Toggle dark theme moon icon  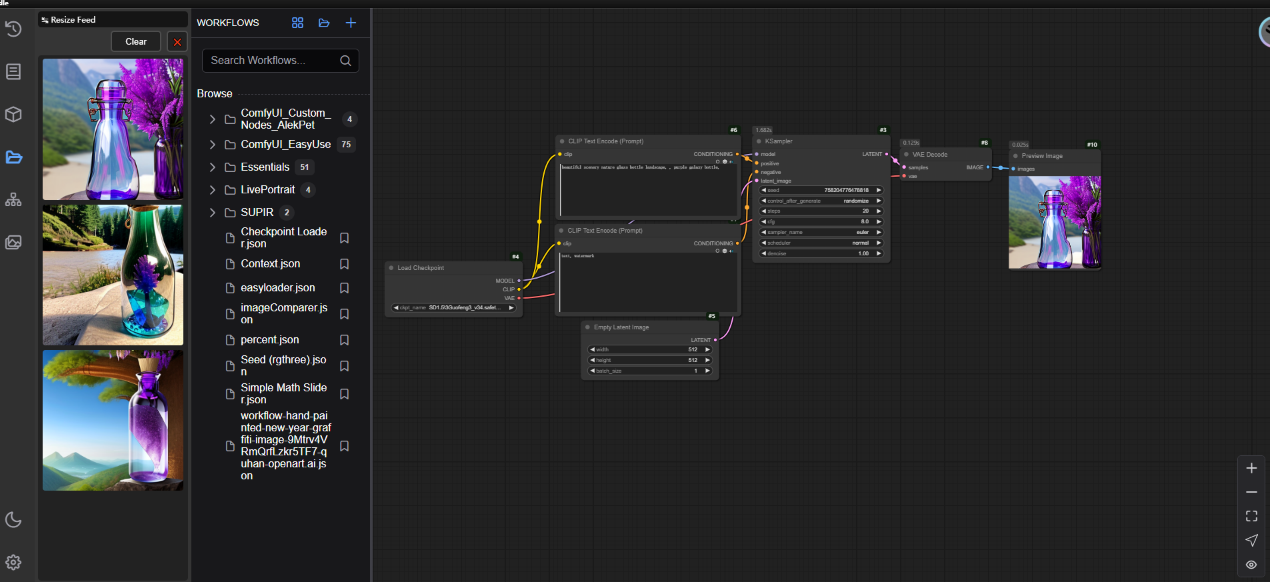pos(13,519)
